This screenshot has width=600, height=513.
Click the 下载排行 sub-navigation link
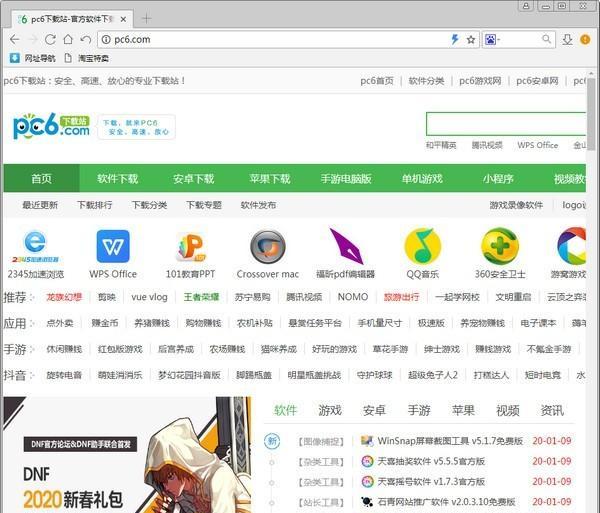(95, 205)
